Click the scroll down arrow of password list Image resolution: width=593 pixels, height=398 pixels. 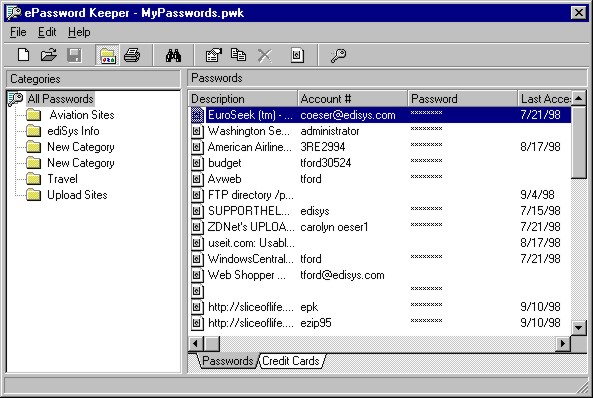[579, 328]
